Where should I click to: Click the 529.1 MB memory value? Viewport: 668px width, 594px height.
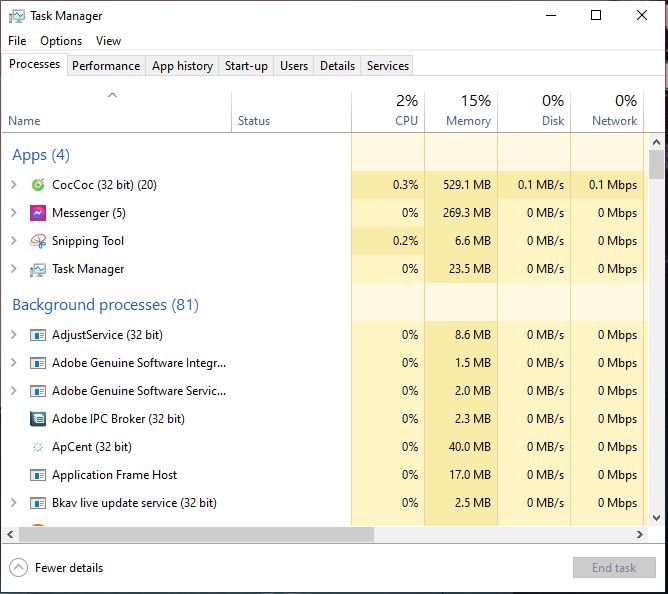point(467,185)
